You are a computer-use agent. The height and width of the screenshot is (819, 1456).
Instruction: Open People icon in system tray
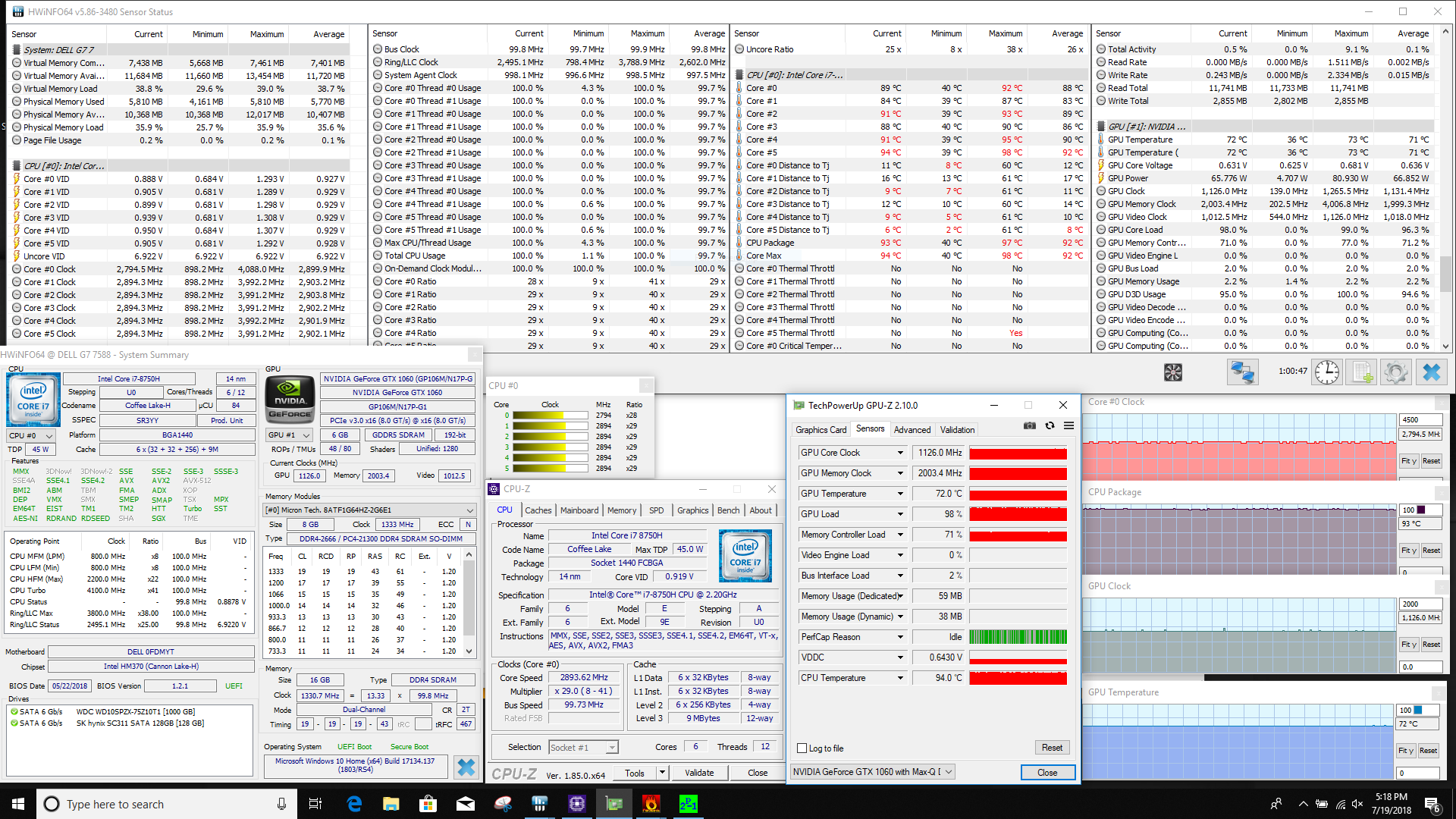tap(1276, 804)
